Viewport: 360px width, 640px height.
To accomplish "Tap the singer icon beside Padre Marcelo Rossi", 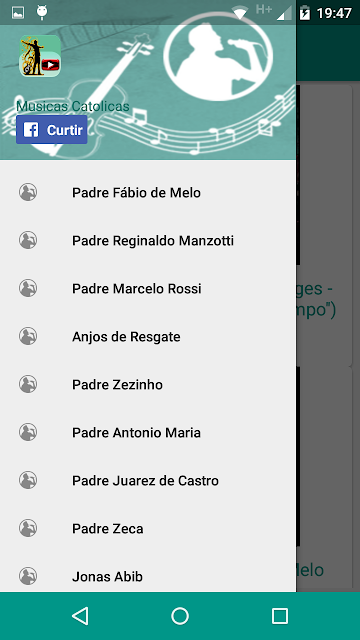I will (x=28, y=288).
